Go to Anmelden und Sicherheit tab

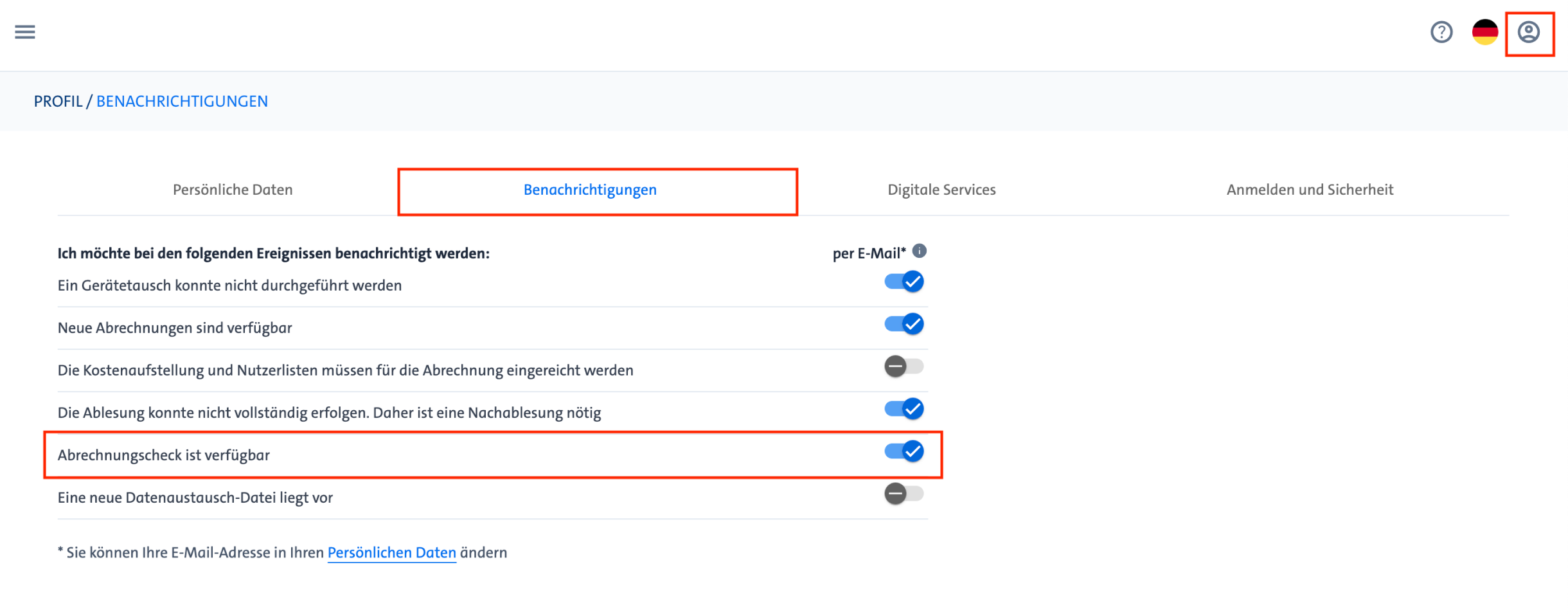pyautogui.click(x=1310, y=190)
